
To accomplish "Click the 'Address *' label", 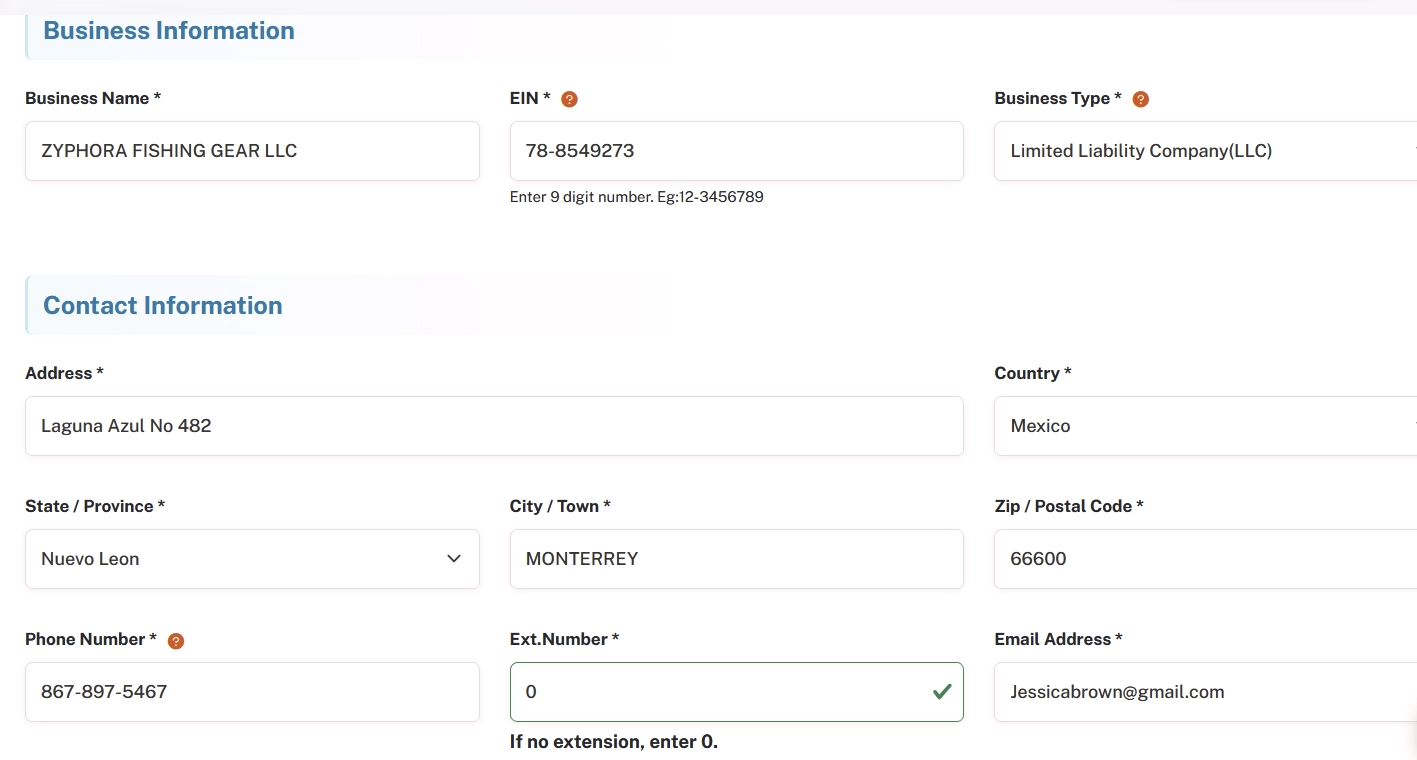I will tap(64, 373).
